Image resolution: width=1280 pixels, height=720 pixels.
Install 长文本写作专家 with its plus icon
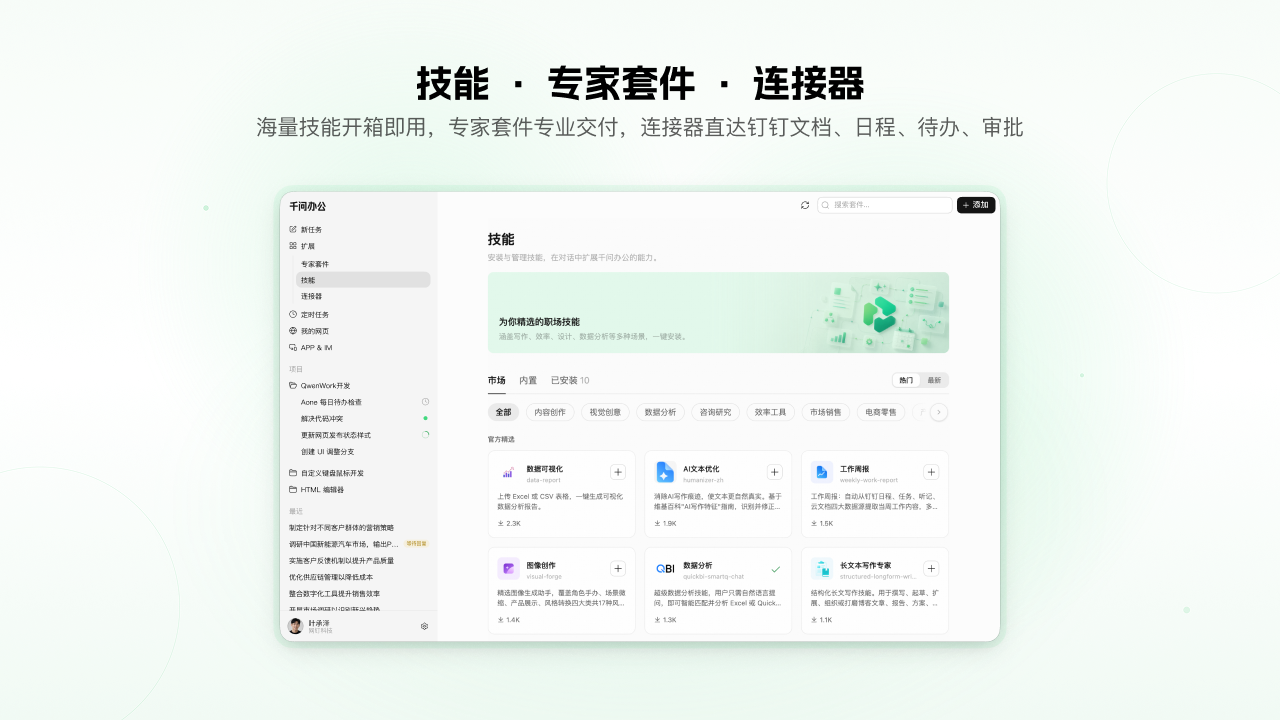[x=931, y=568]
